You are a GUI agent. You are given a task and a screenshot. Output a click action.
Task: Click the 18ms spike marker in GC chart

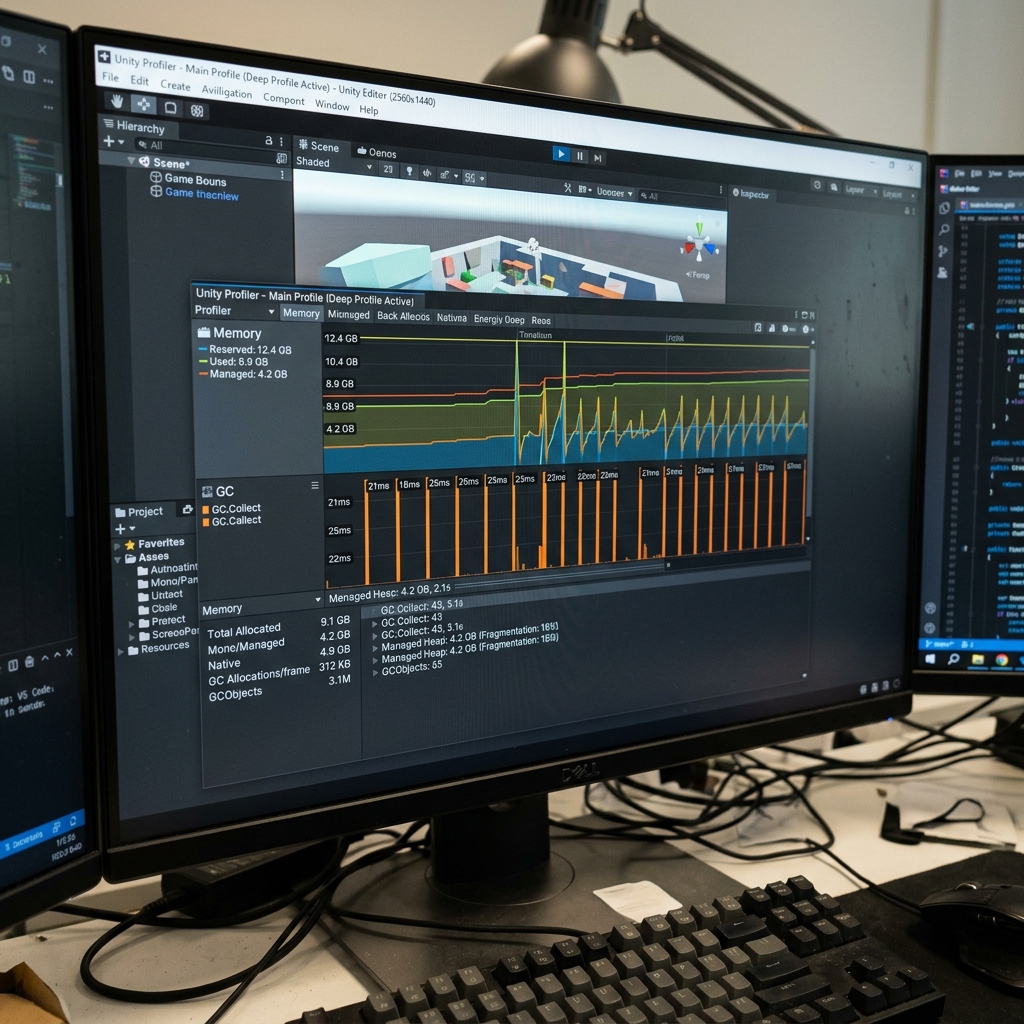(409, 485)
